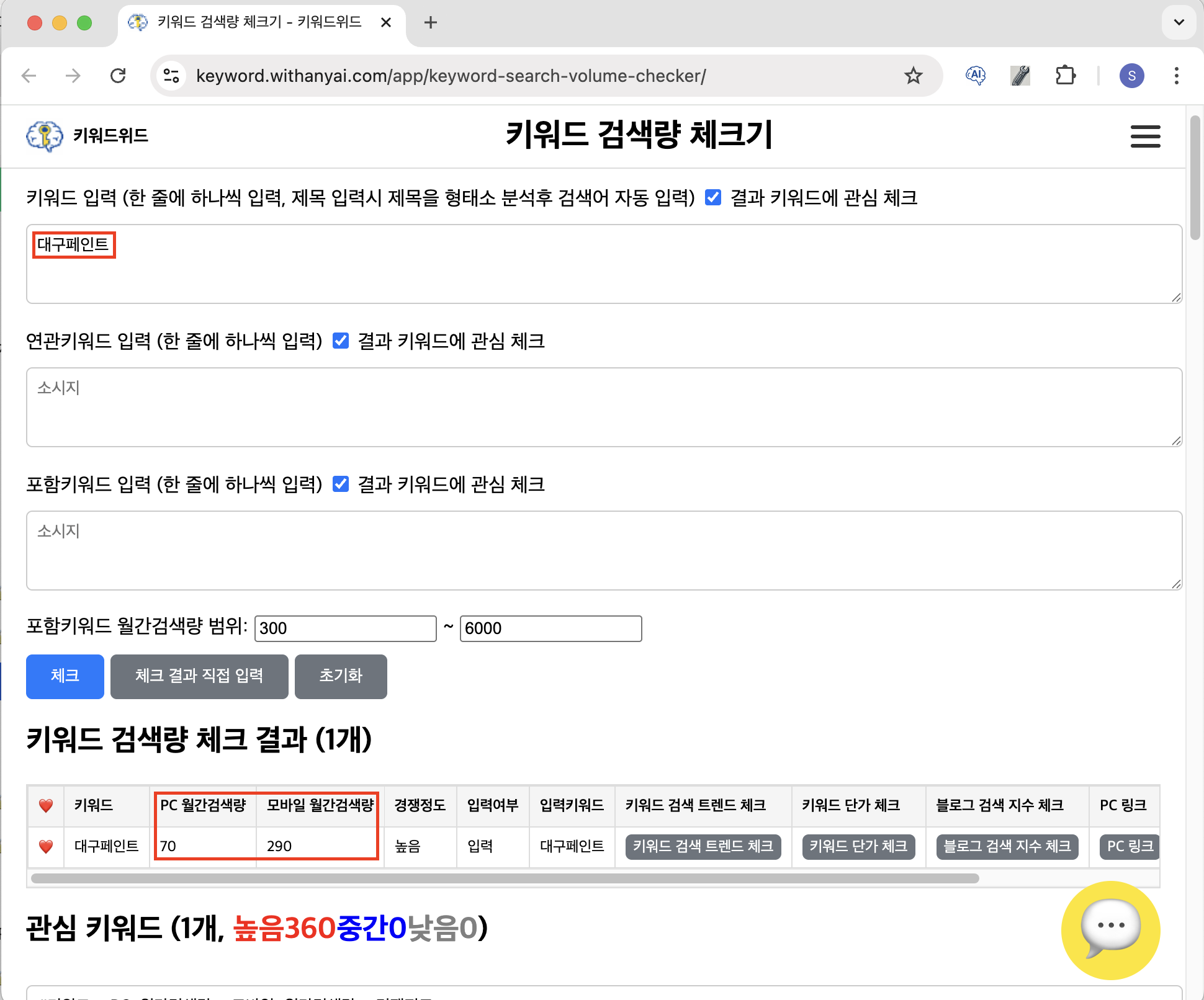Open the browser Extensions puzzle icon
Screen dimensions: 1204x1000
tap(1065, 76)
